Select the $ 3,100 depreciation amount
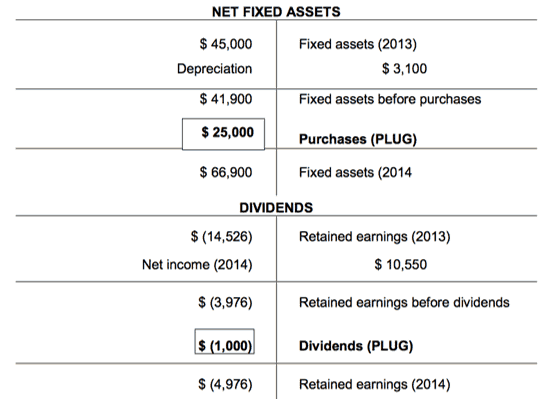Screen dimensions: 558x399 (x=404, y=68)
